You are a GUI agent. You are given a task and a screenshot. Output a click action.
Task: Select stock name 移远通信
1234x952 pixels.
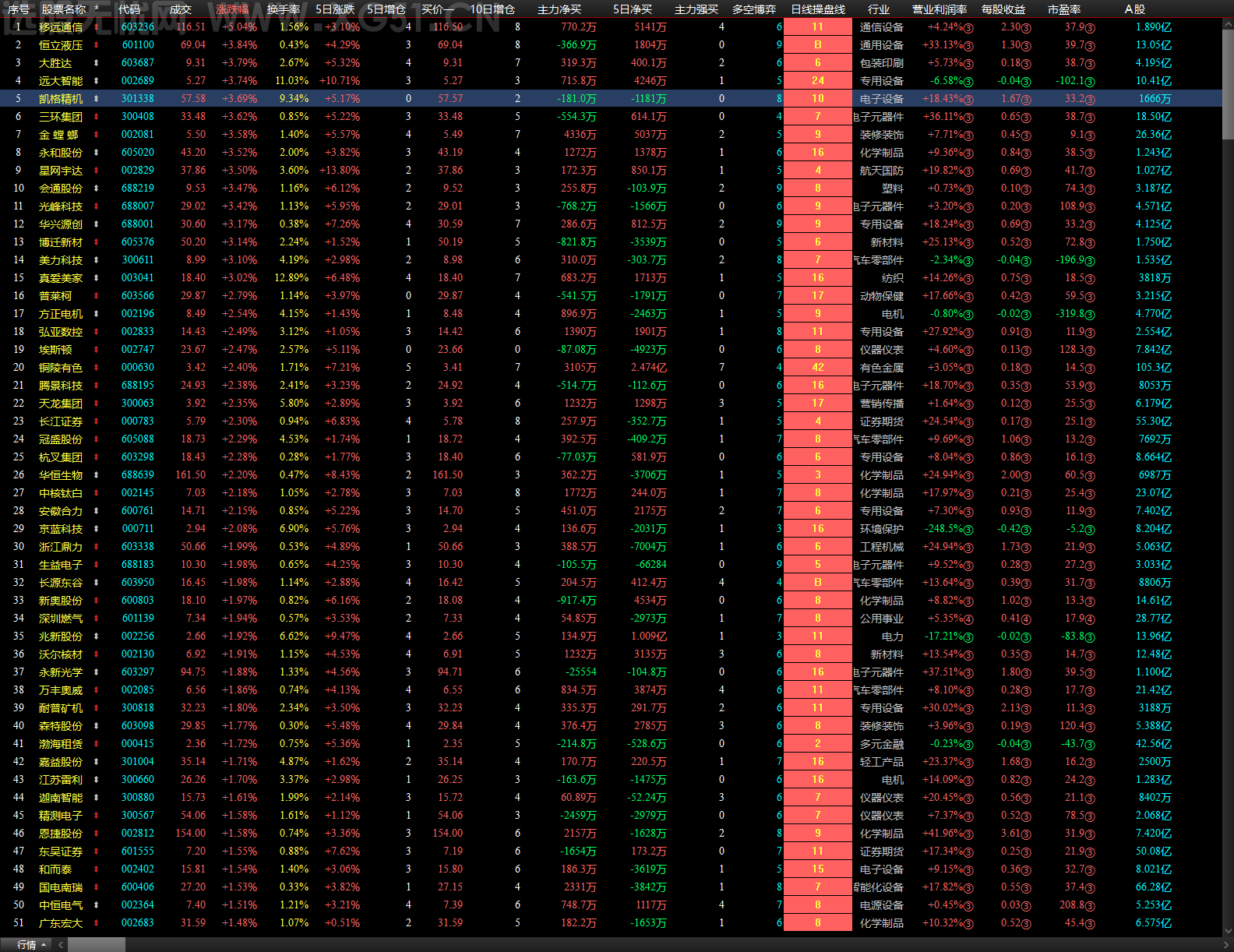pyautogui.click(x=61, y=27)
